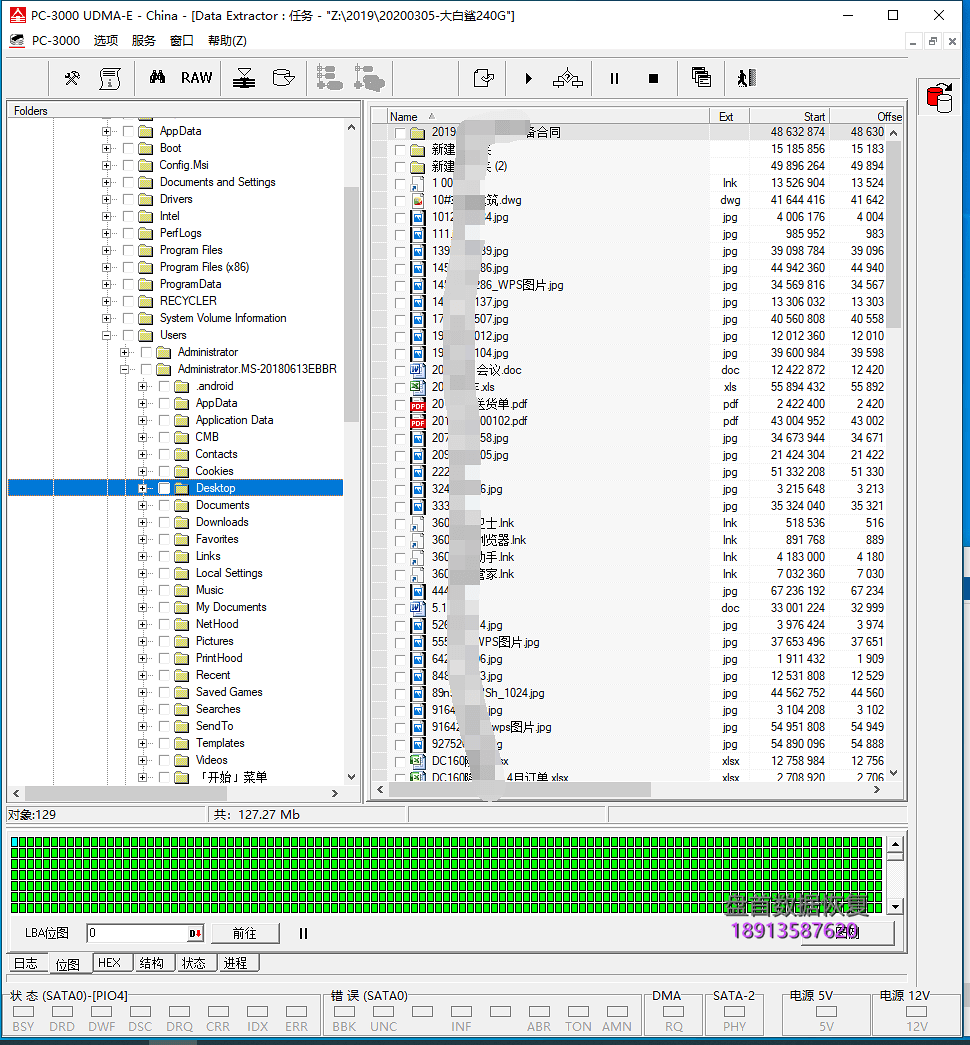This screenshot has width=970, height=1045.
Task: Tick the Program Files (x86) checkbox
Action: tap(128, 267)
